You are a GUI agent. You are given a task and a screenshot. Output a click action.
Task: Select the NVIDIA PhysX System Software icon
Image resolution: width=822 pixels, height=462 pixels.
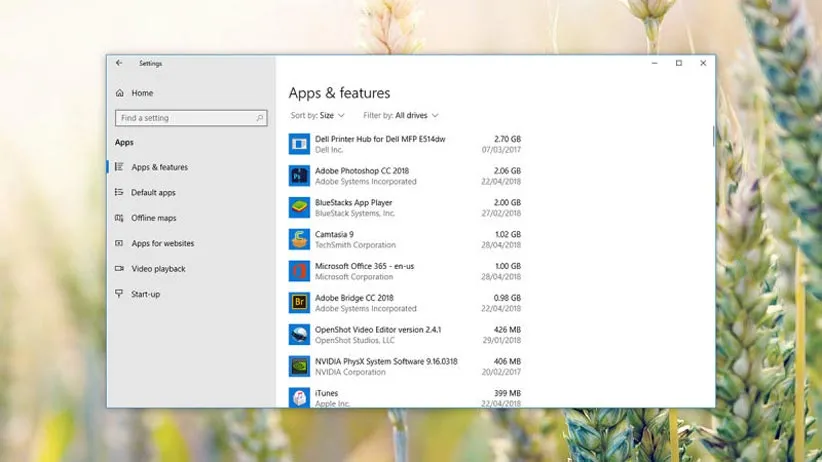point(299,366)
